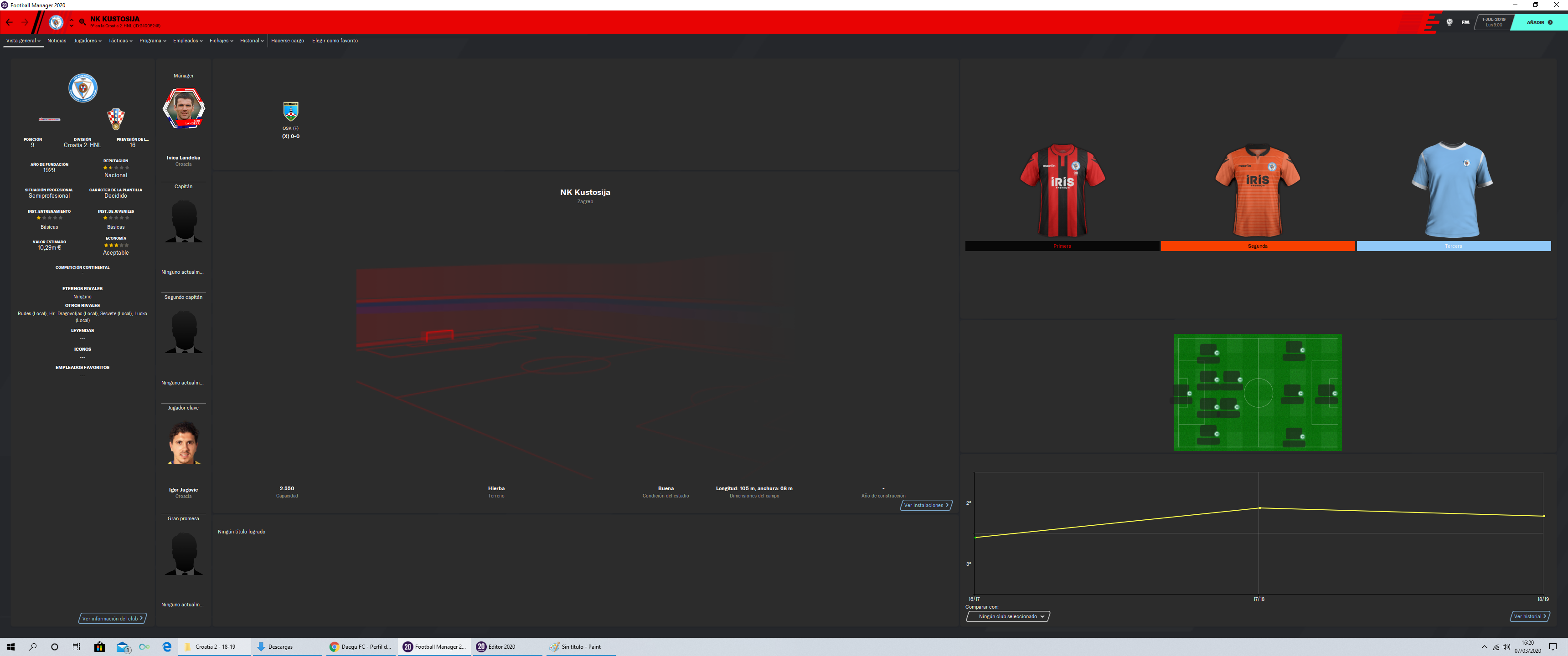1568x656 pixels.
Task: Click the empty Gran promesa silhouette
Action: (x=183, y=554)
